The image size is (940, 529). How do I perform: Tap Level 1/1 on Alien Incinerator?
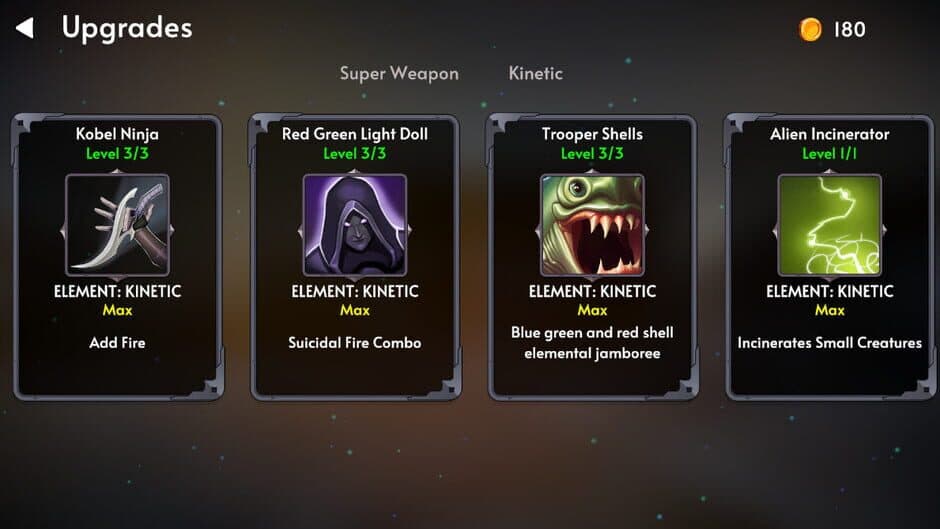[830, 154]
